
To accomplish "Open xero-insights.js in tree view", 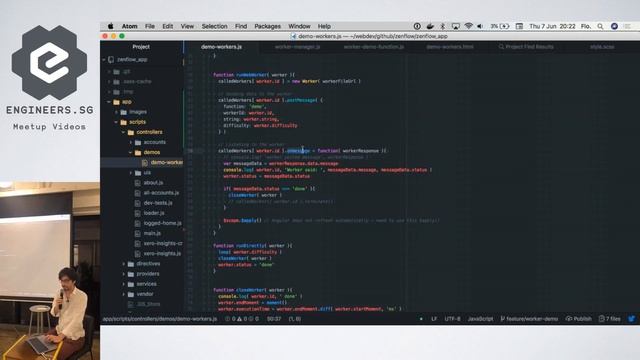I will coord(162,253).
